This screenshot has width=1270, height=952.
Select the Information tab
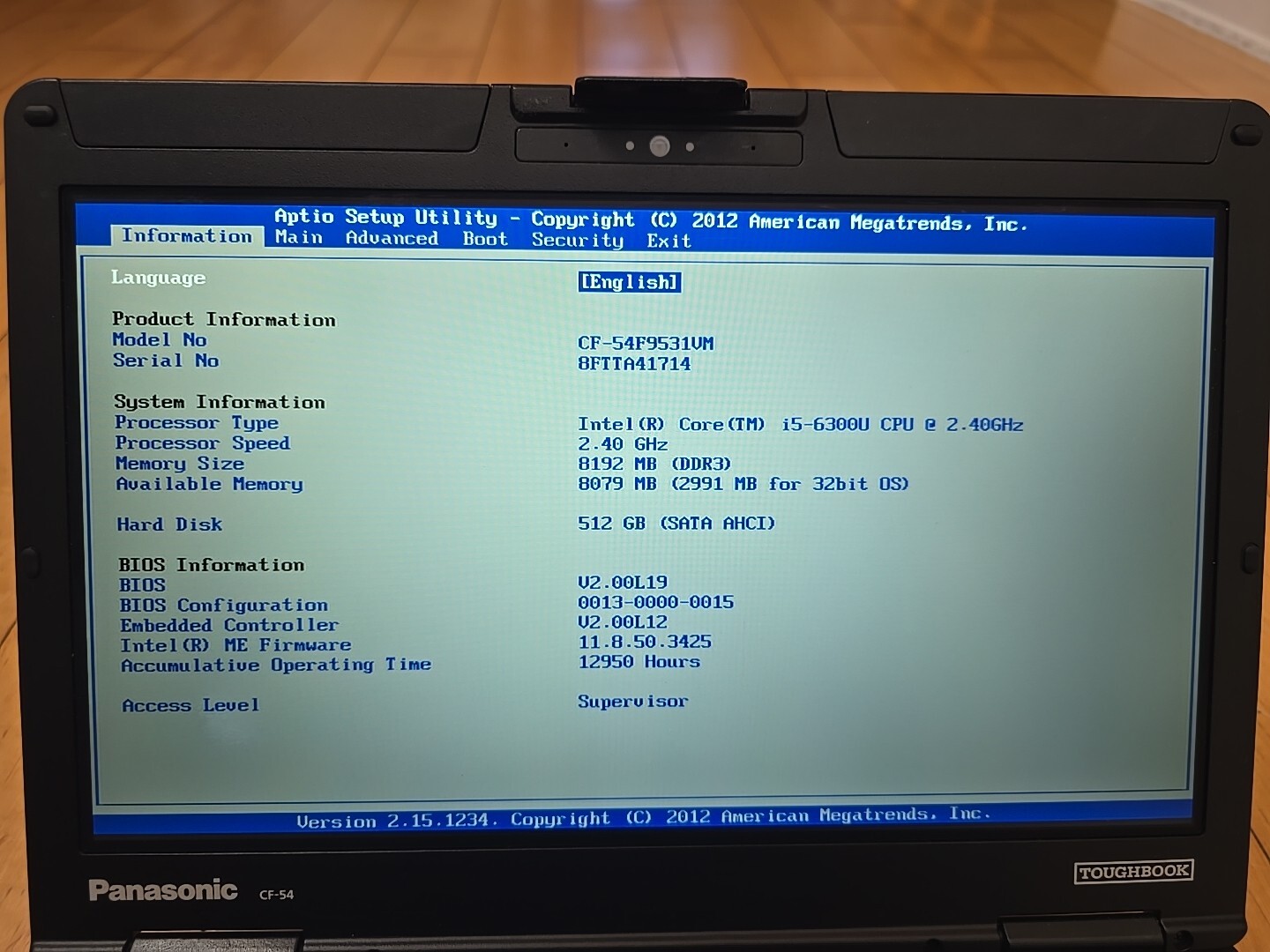[x=187, y=236]
